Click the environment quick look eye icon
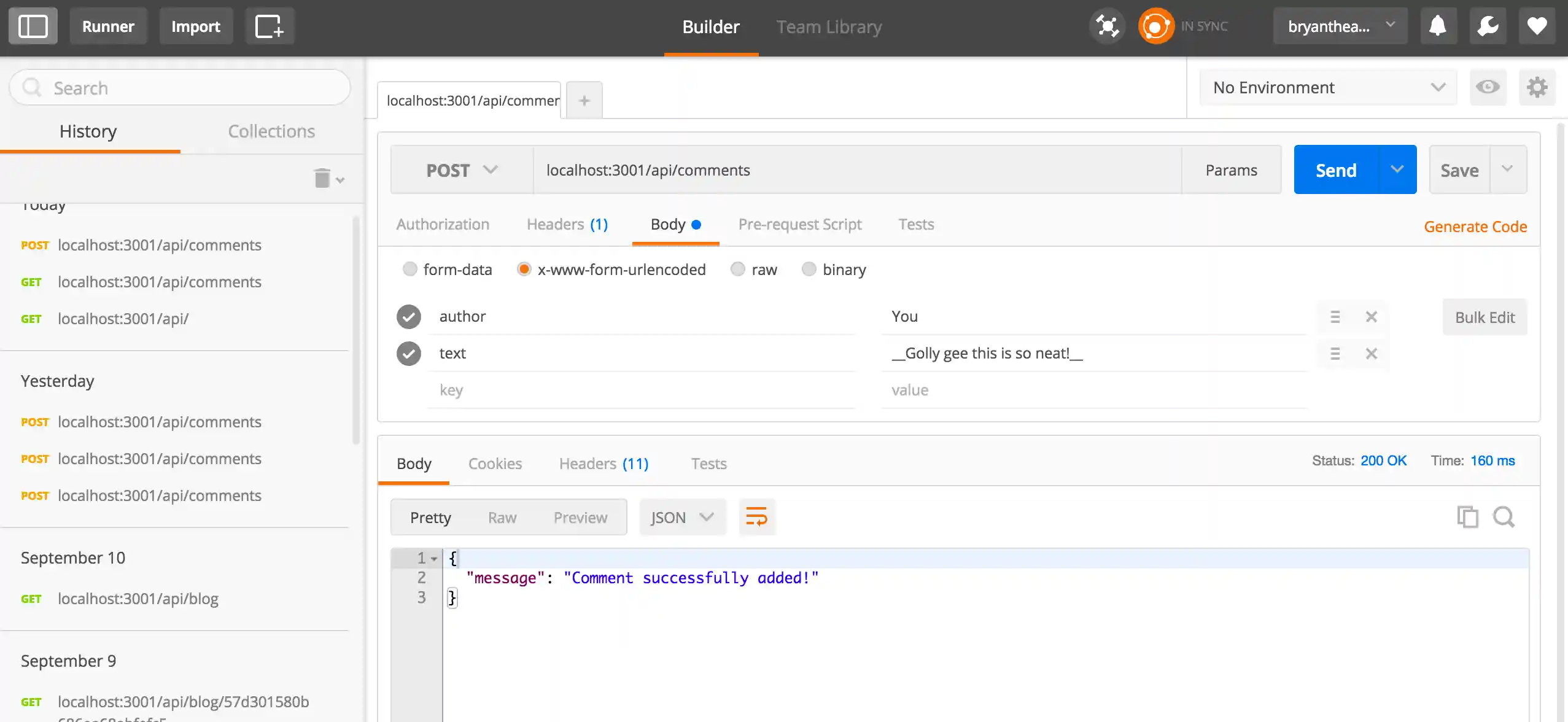 [1488, 87]
